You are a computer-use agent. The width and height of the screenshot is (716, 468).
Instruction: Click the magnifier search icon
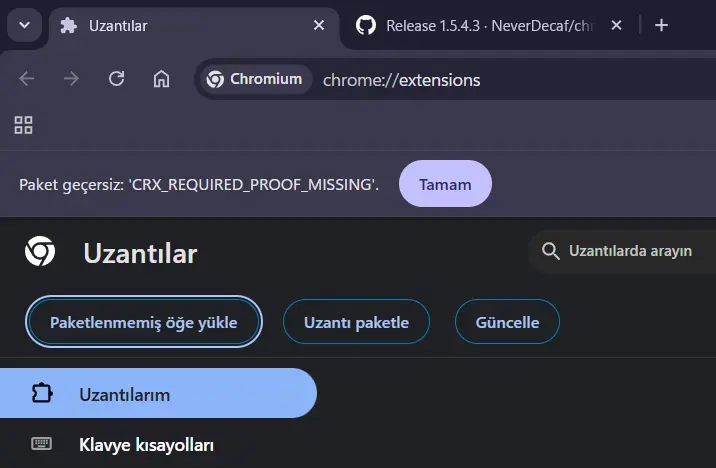[x=550, y=251]
